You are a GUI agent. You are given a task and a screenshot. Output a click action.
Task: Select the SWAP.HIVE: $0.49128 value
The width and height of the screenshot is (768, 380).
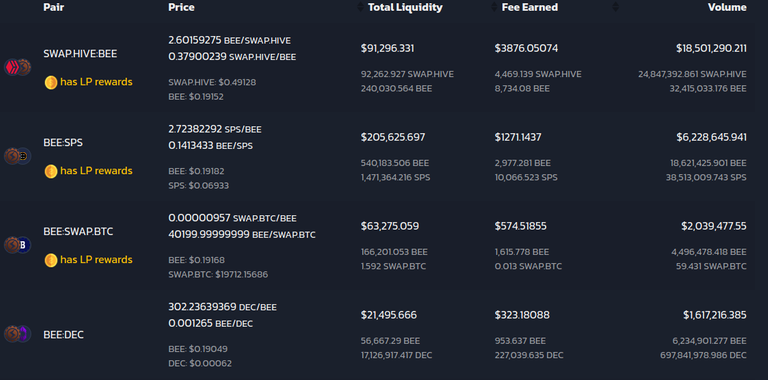pyautogui.click(x=212, y=82)
